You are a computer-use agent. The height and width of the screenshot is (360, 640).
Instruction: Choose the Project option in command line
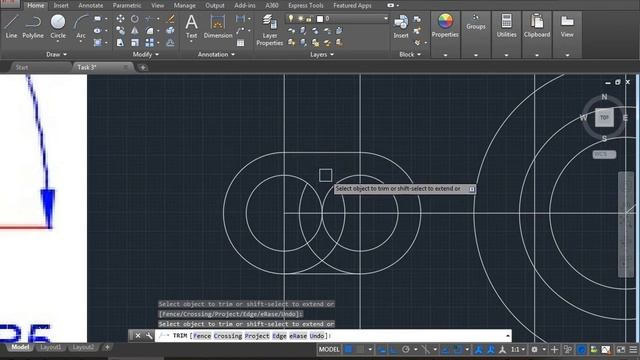click(x=257, y=336)
